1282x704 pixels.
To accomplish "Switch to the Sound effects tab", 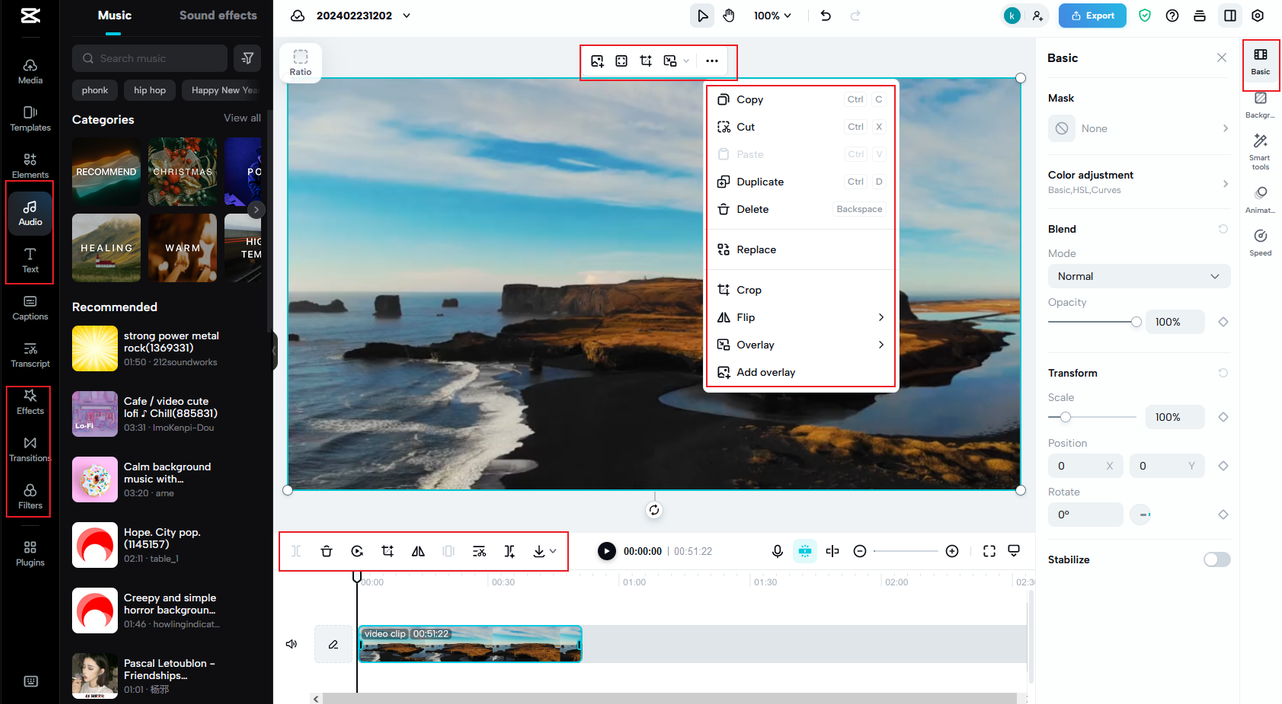I will (x=218, y=15).
